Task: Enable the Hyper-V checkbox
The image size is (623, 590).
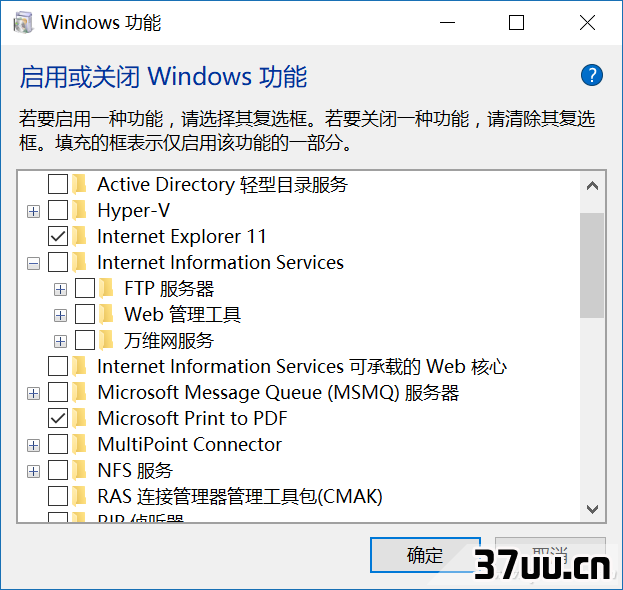Action: pos(58,210)
